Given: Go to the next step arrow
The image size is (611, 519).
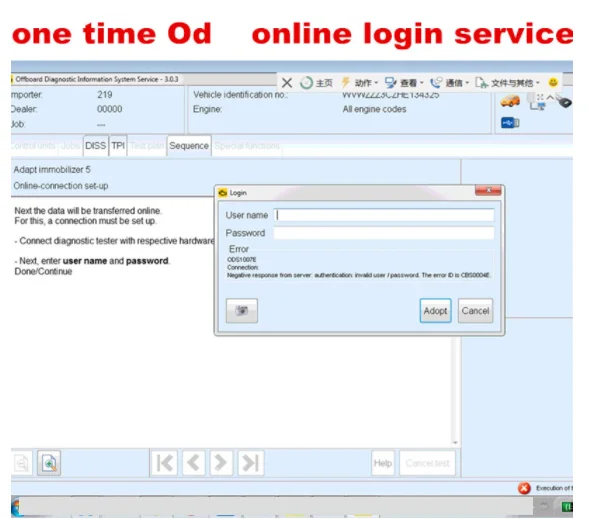Looking at the screenshot, I should pyautogui.click(x=221, y=463).
